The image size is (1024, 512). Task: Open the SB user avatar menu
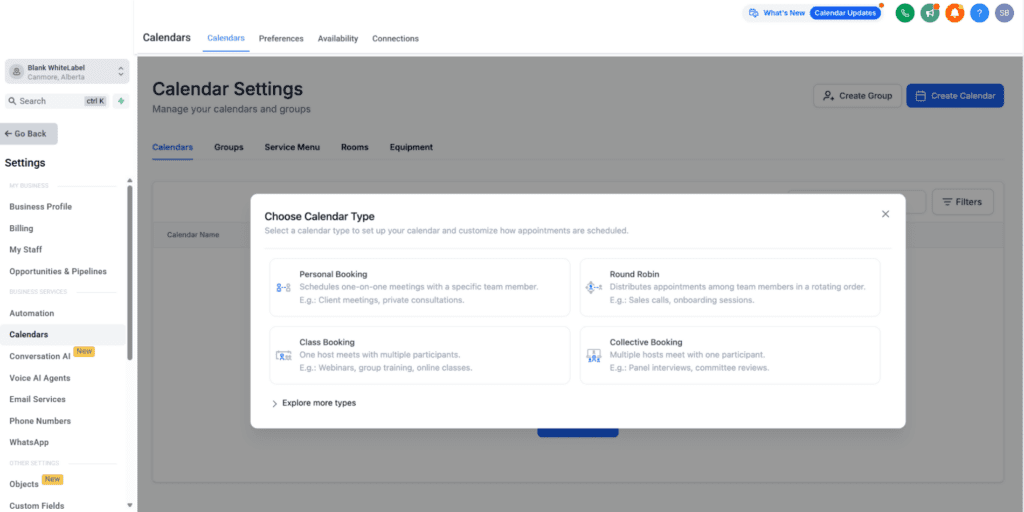tap(1004, 13)
